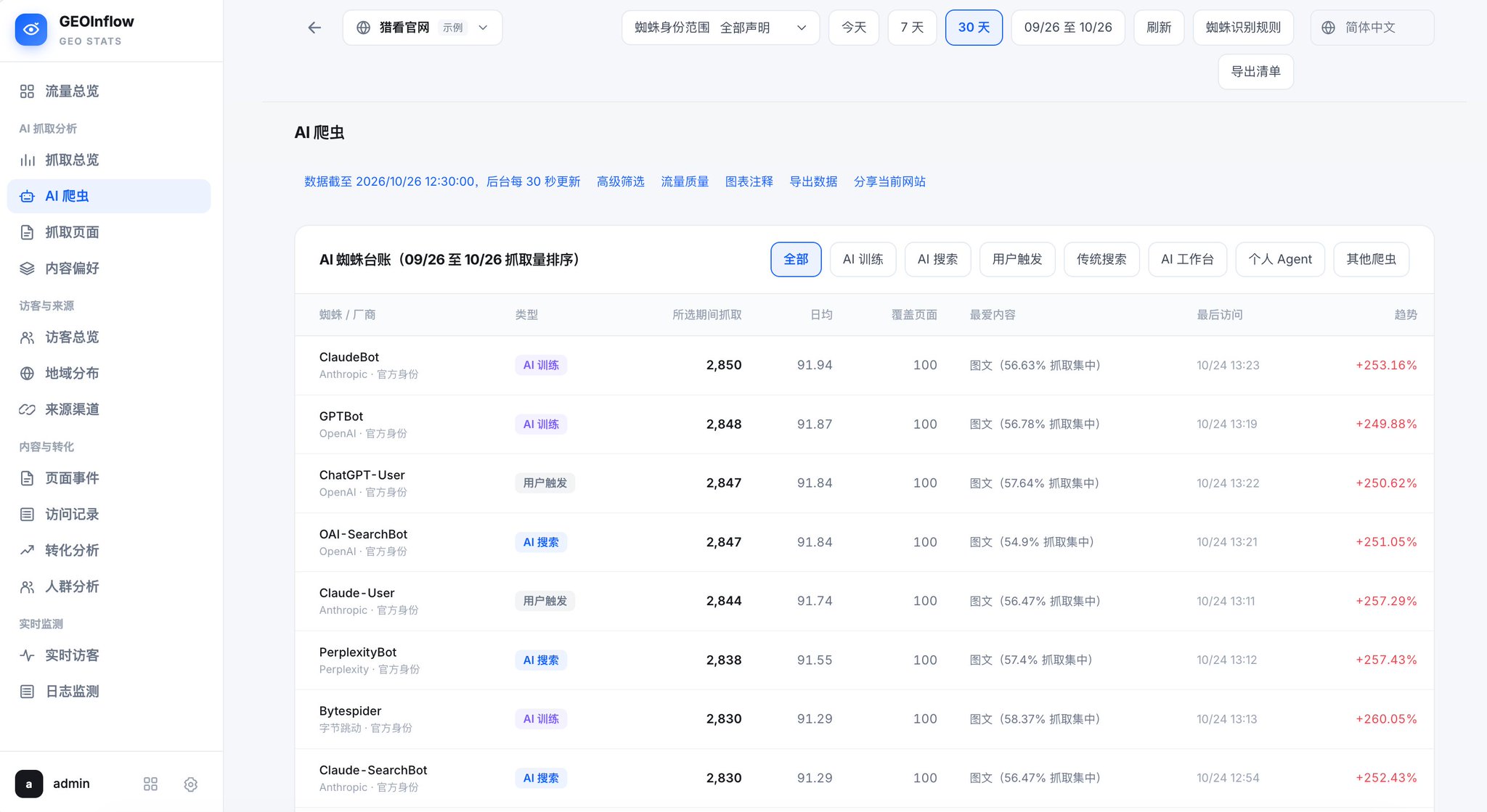Open the 简体中文 language selector

(1372, 28)
